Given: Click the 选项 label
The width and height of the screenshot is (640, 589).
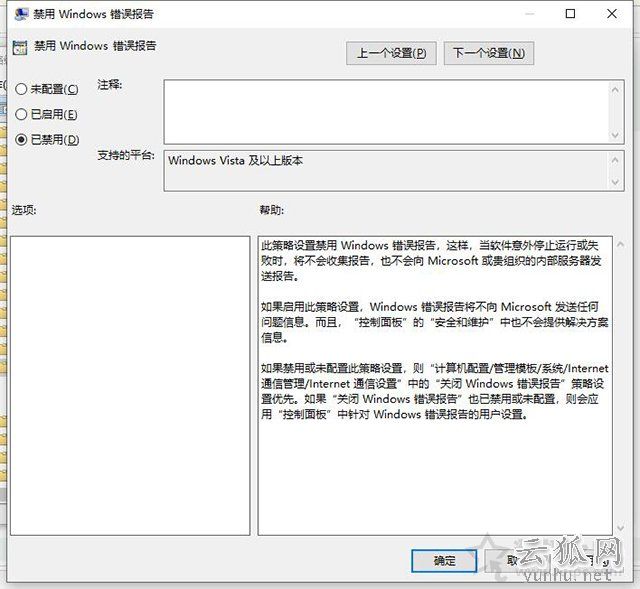Looking at the screenshot, I should (24, 210).
